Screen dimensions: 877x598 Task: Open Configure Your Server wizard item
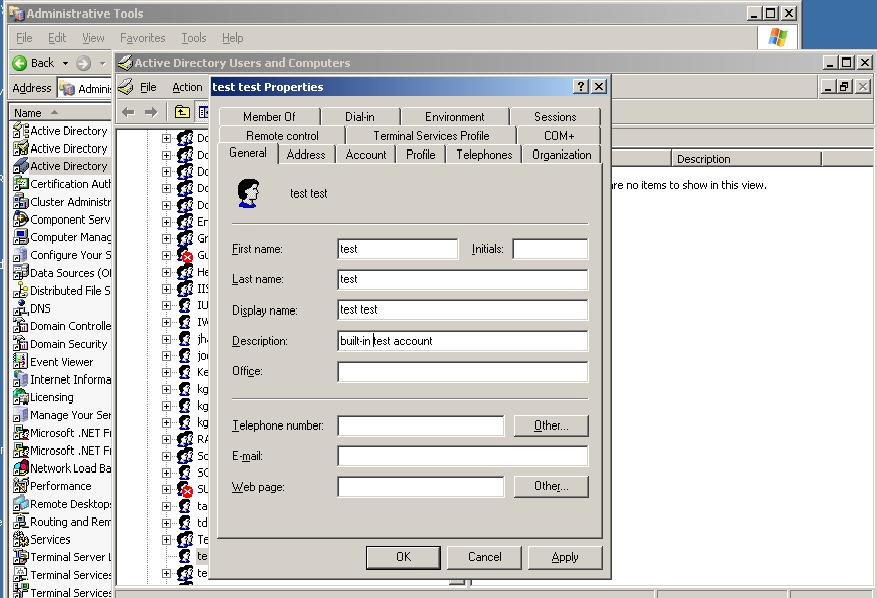click(x=62, y=255)
